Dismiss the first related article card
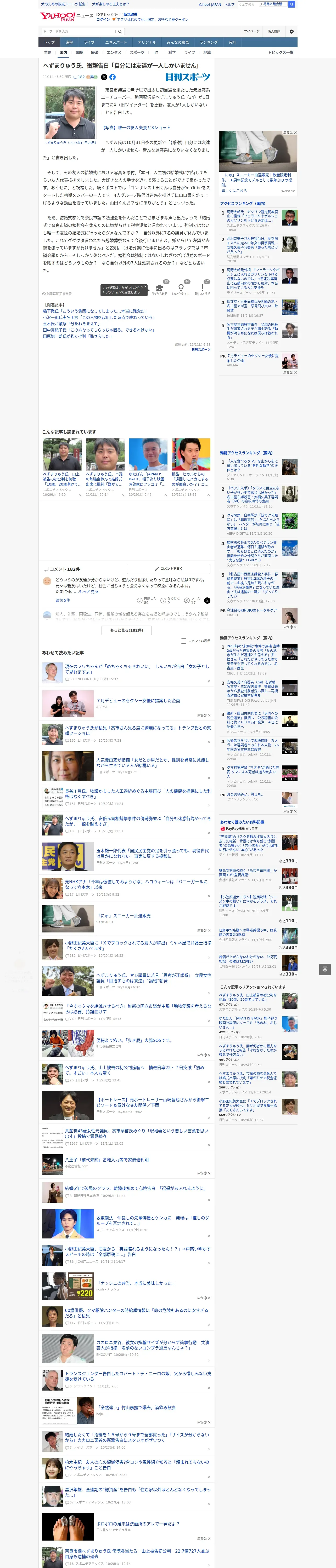The height and width of the screenshot is (1568, 336). pyautogui.click(x=80, y=495)
